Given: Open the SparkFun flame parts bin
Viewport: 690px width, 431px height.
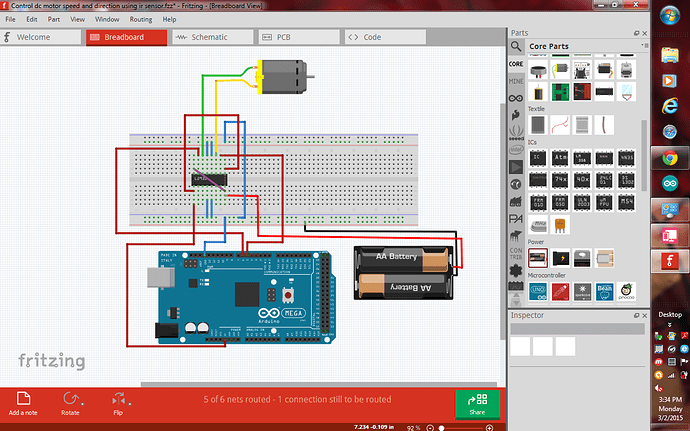Looking at the screenshot, I should 516,115.
